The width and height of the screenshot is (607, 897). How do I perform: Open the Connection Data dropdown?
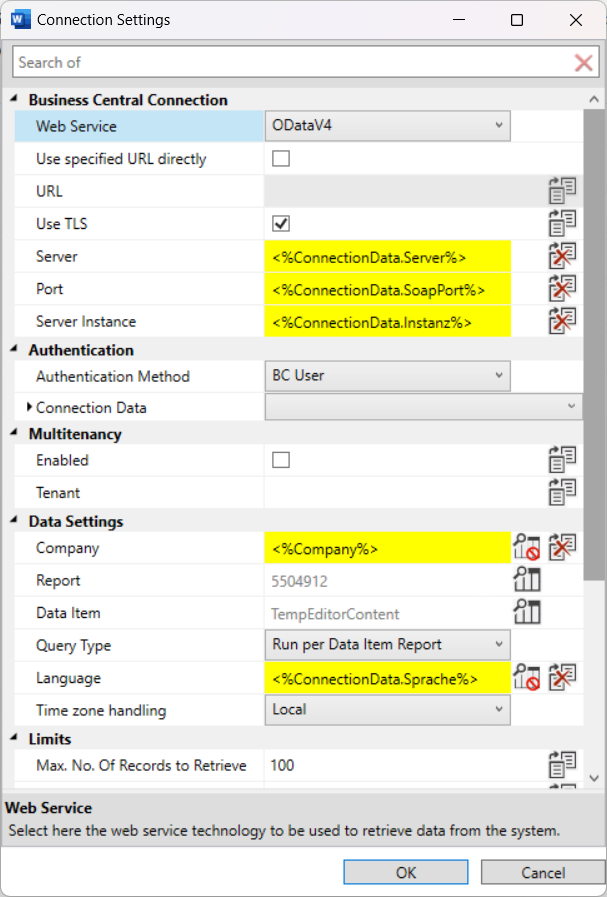pyautogui.click(x=423, y=407)
